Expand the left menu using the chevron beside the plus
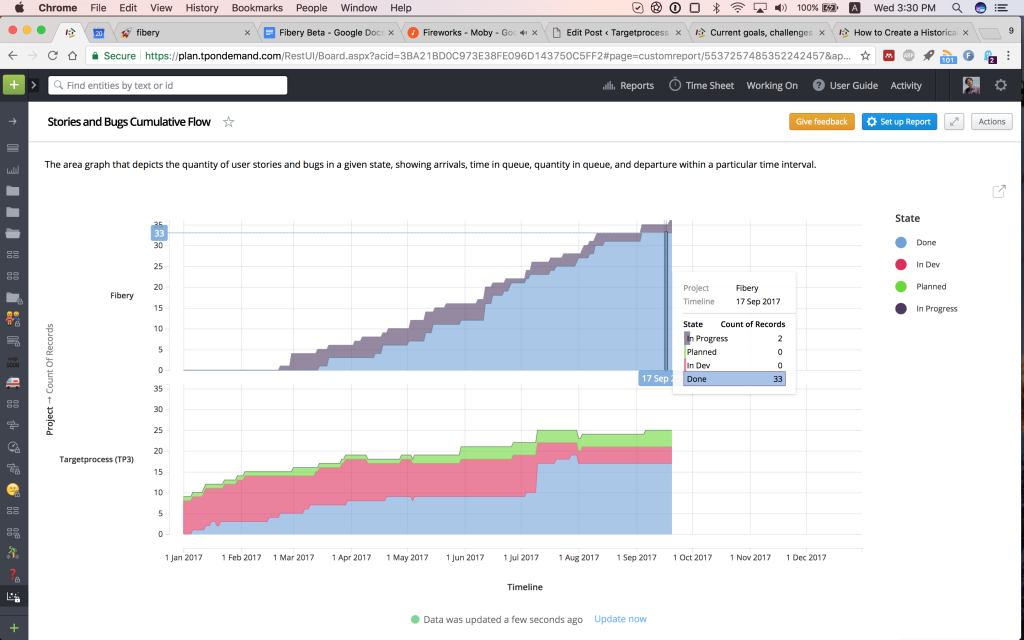The image size is (1024, 640). [34, 85]
